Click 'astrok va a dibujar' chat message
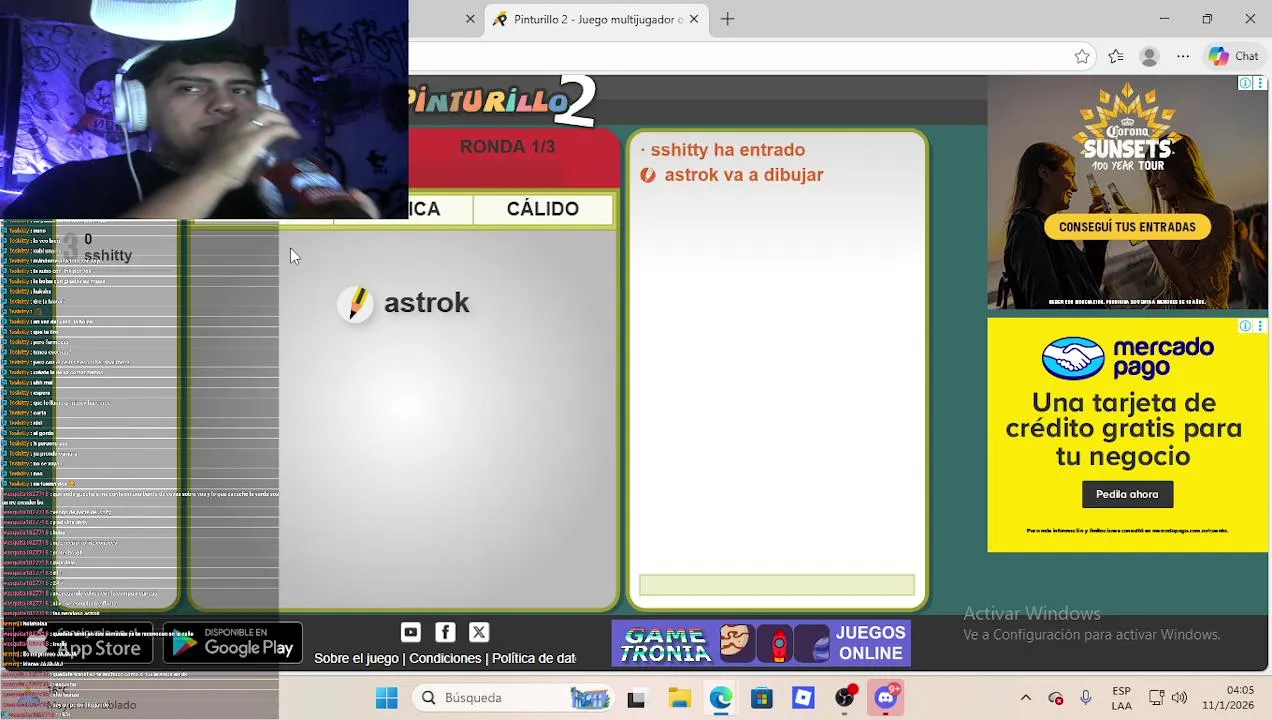The image size is (1272, 720). 744,175
